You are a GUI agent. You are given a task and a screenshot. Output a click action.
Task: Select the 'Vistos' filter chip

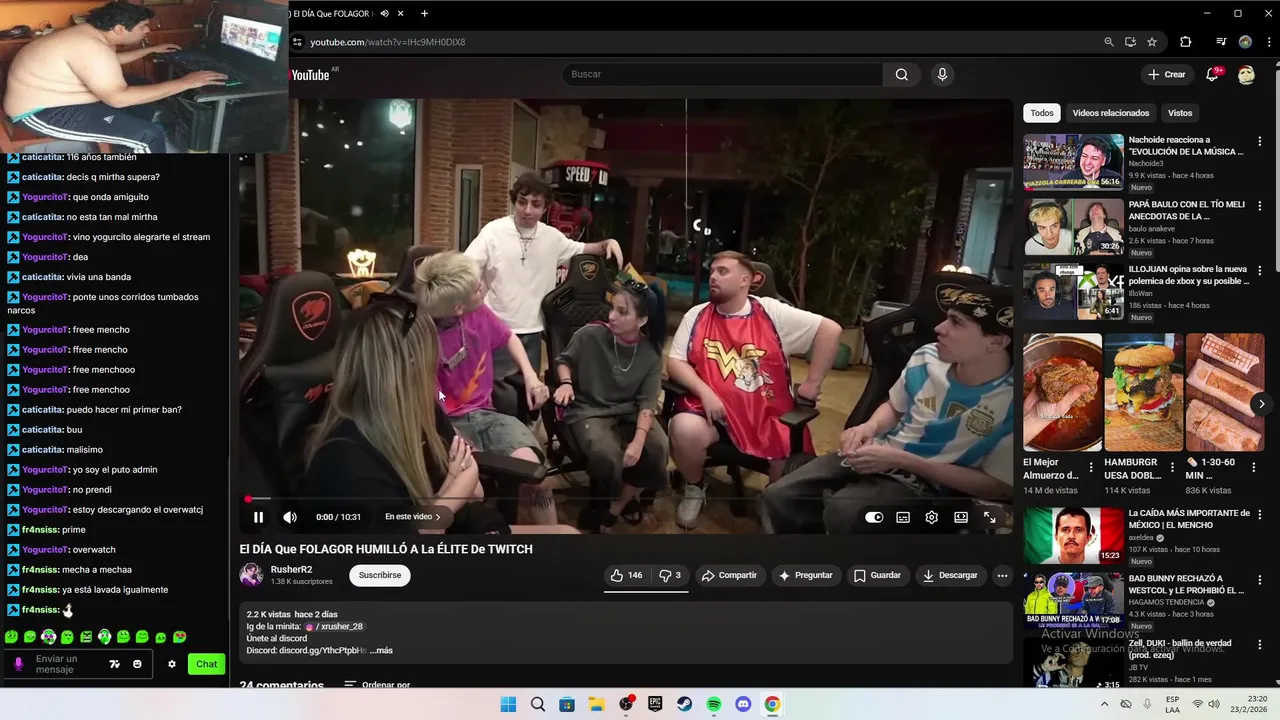[x=1180, y=113]
